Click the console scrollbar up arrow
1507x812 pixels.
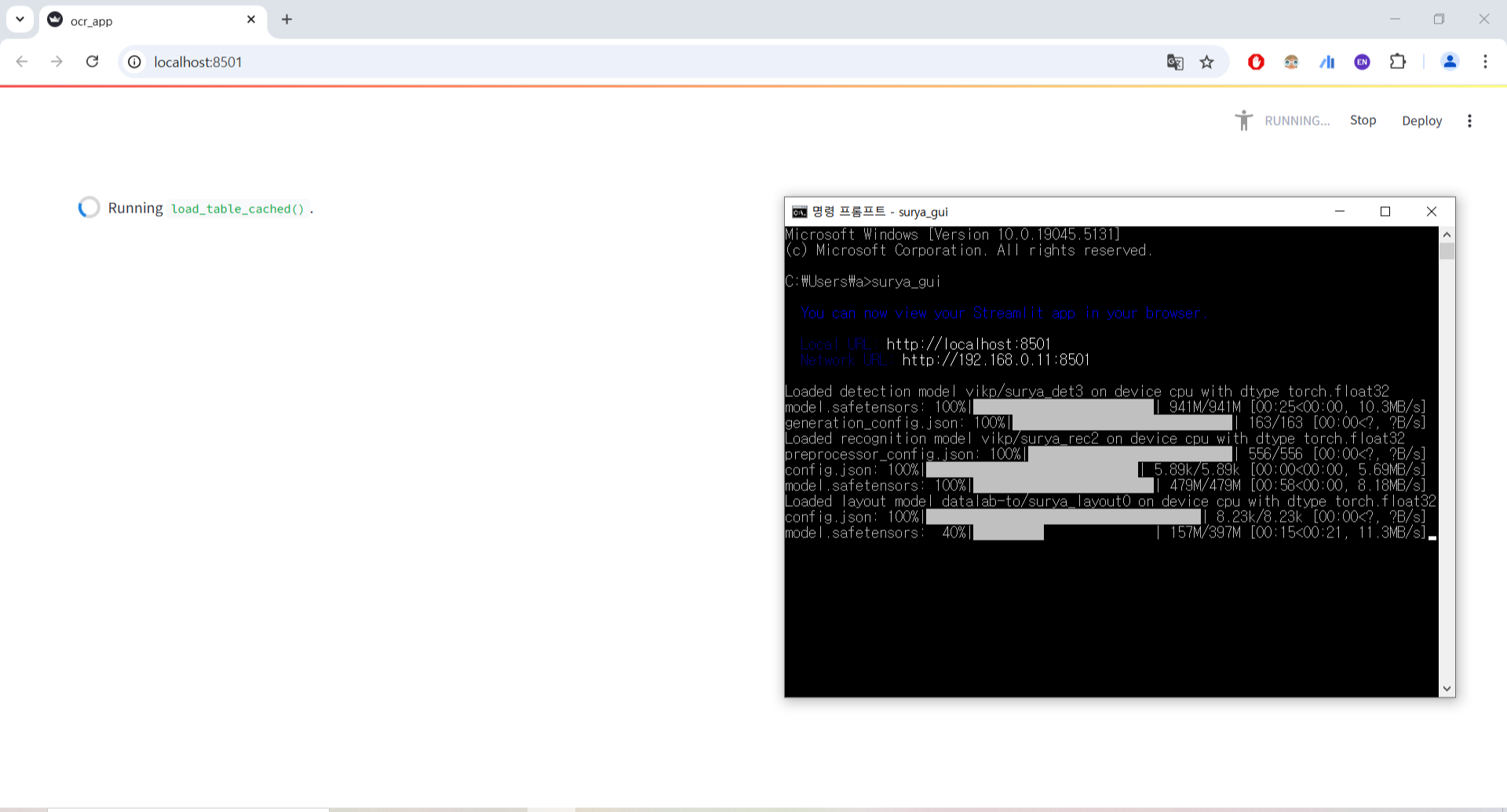click(1447, 235)
